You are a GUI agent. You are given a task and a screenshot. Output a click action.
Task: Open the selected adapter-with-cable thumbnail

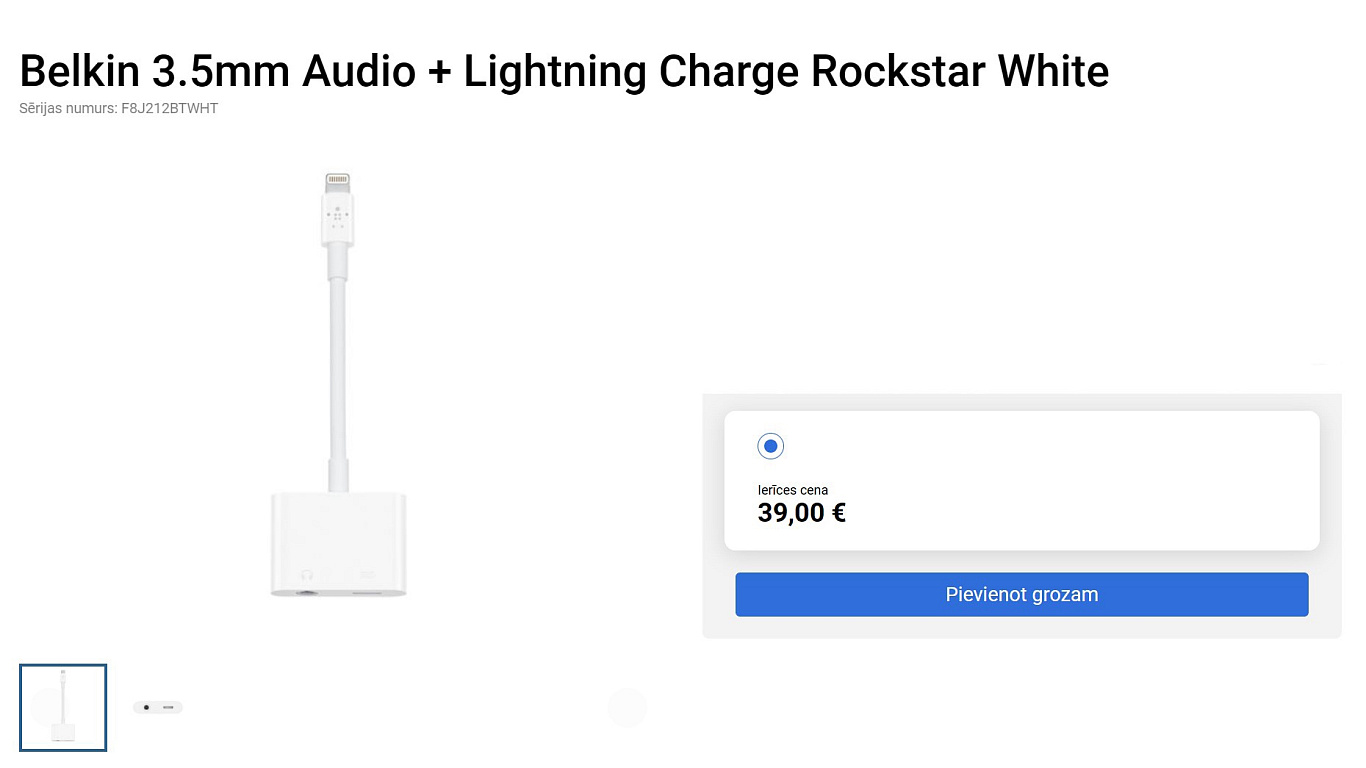click(x=63, y=707)
